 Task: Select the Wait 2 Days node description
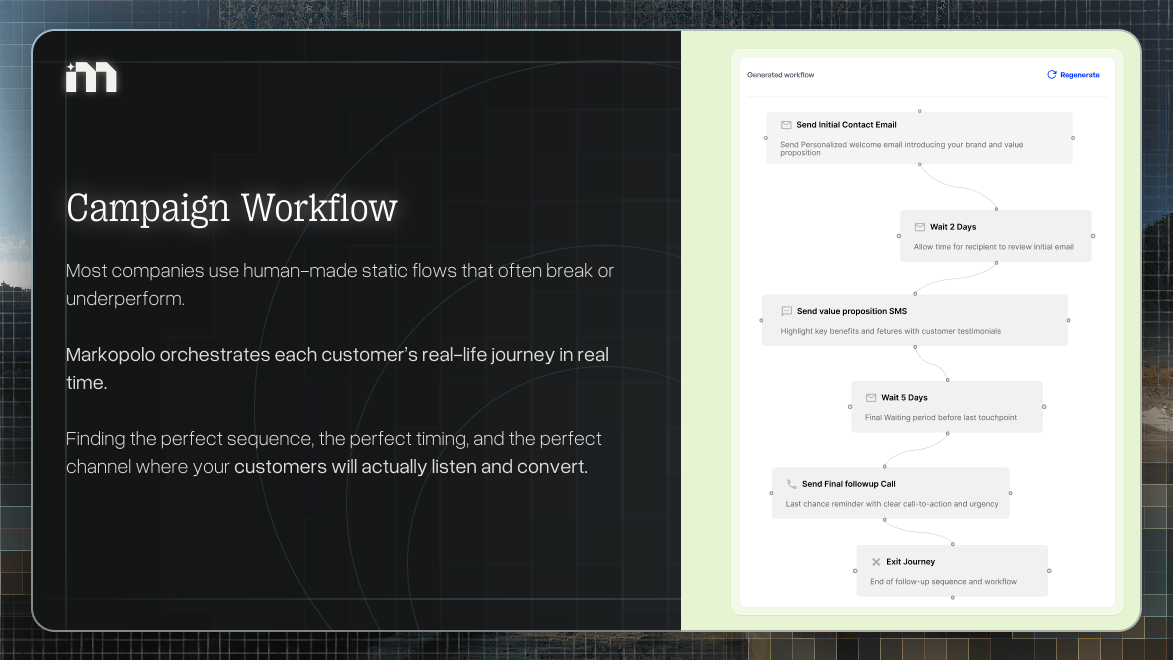993,247
